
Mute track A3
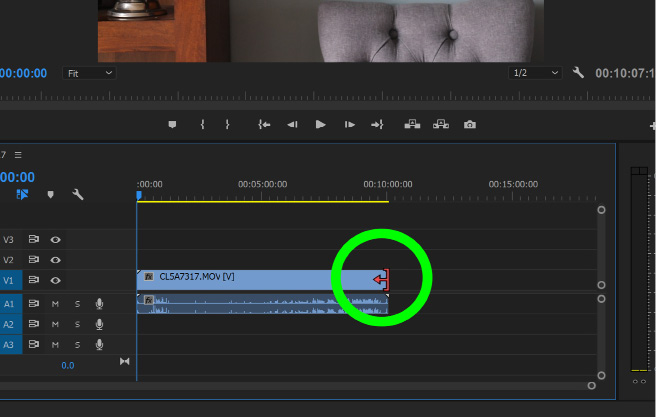(x=55, y=345)
